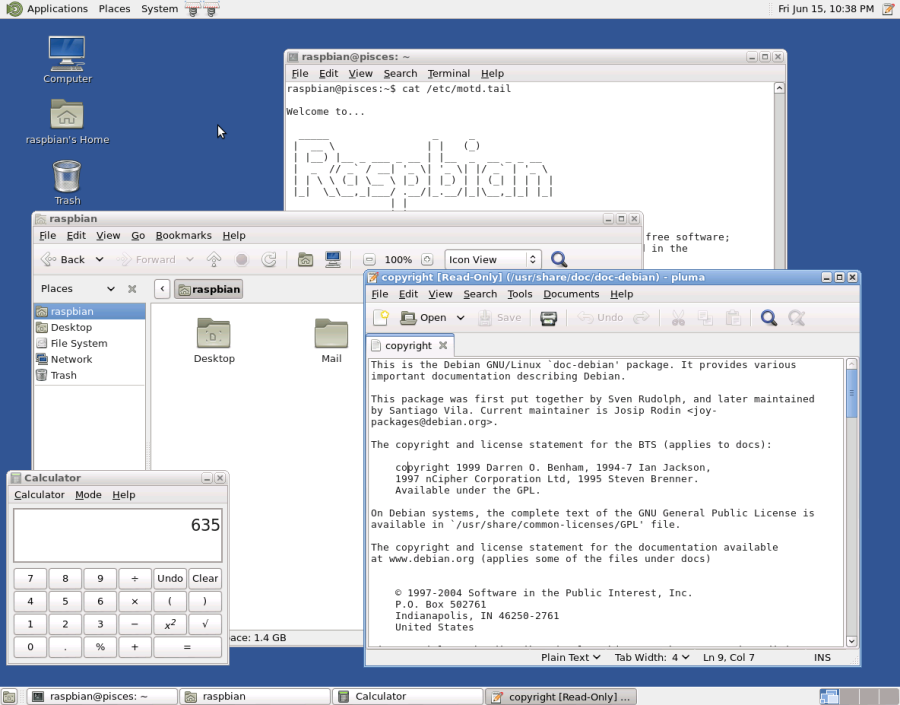Click the Paste icon in pluma's toolbar

[x=731, y=317]
